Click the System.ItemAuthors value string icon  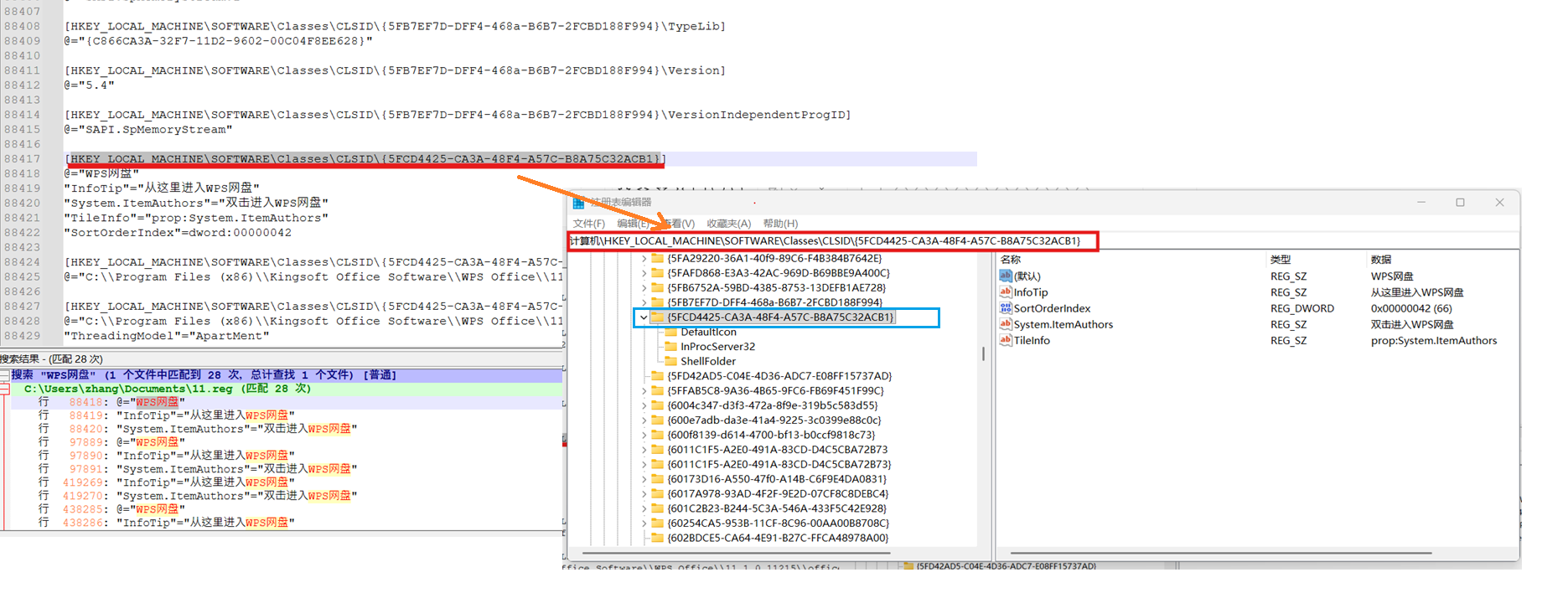(x=1006, y=324)
